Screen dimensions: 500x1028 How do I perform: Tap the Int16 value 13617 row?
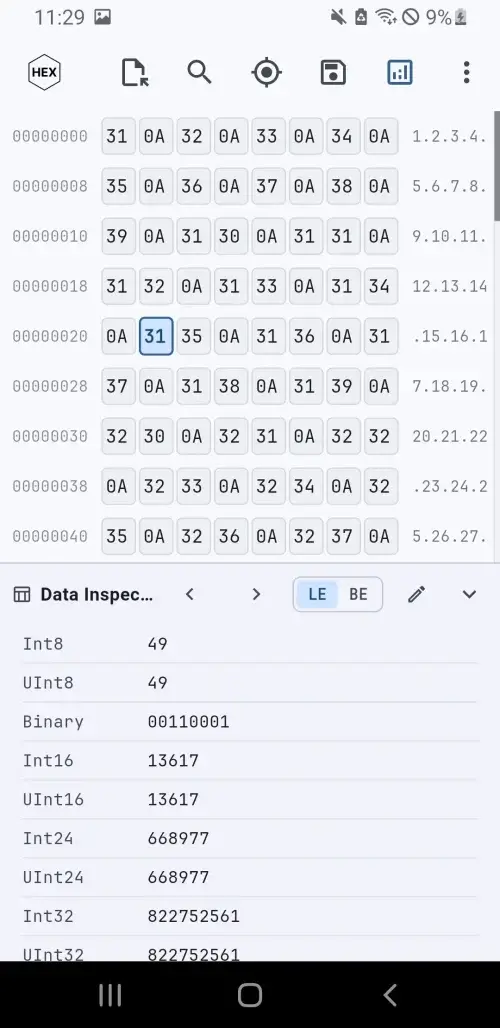(250, 761)
